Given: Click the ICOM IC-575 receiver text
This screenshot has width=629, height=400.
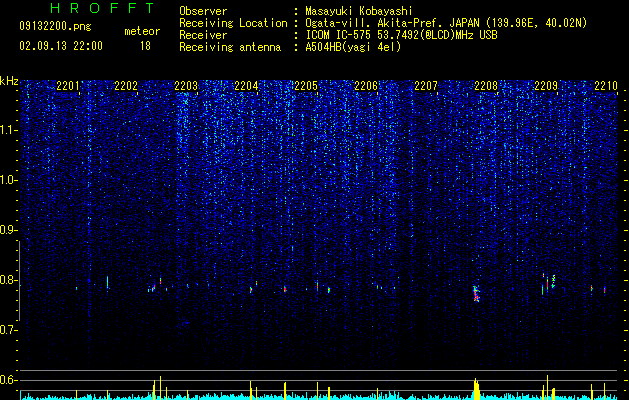Looking at the screenshot, I should pyautogui.click(x=401, y=35).
